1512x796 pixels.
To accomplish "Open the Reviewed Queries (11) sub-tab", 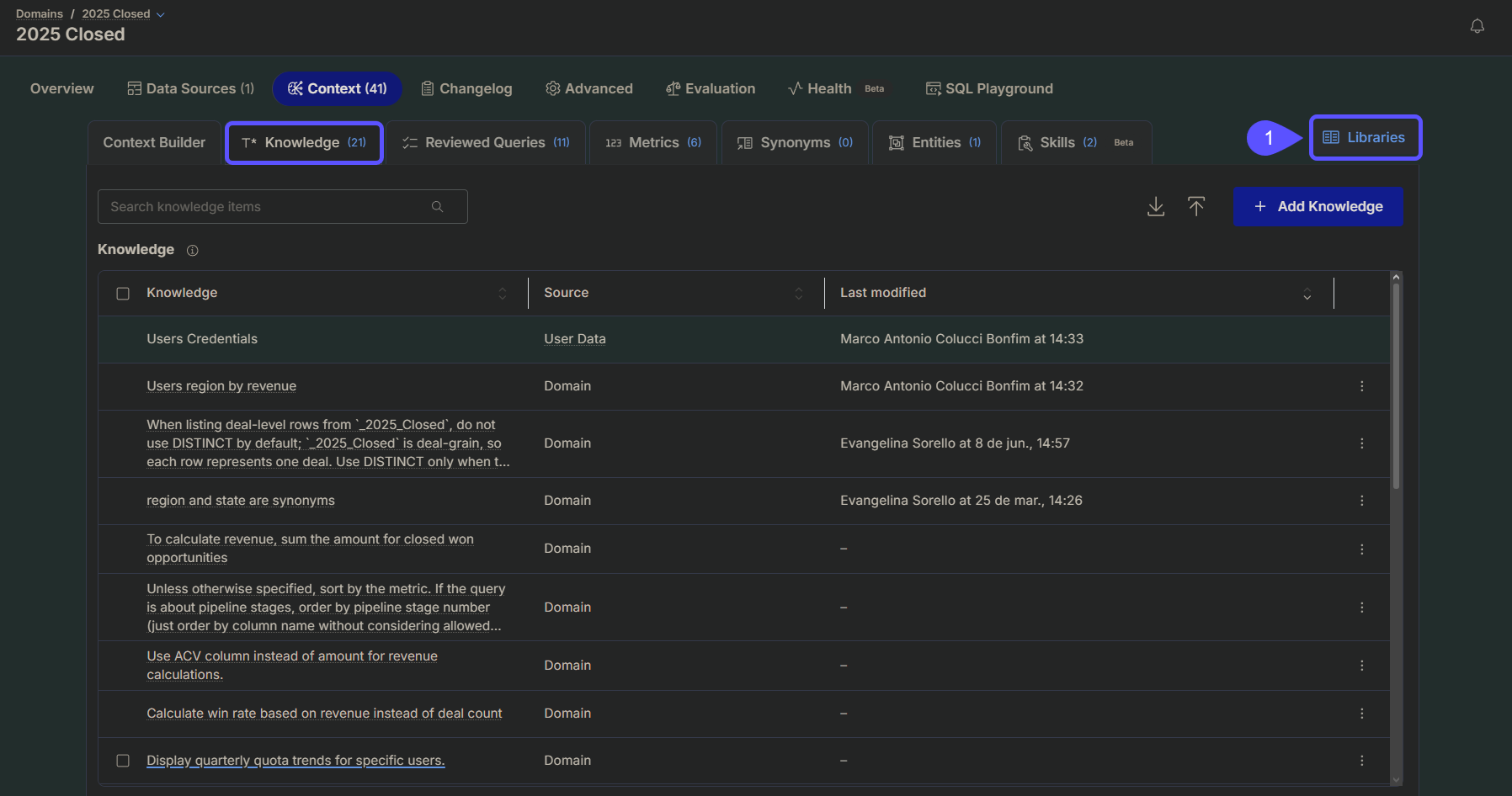I will coord(486,142).
